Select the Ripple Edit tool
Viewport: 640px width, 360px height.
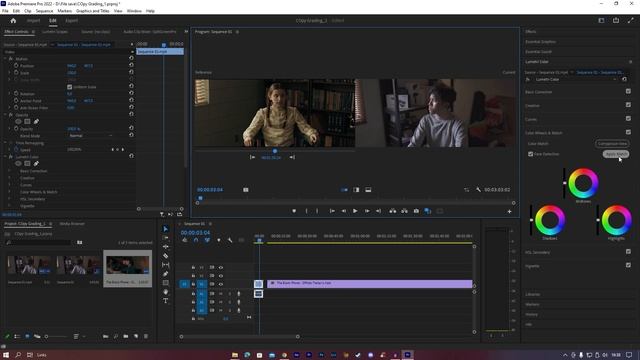pos(165,247)
